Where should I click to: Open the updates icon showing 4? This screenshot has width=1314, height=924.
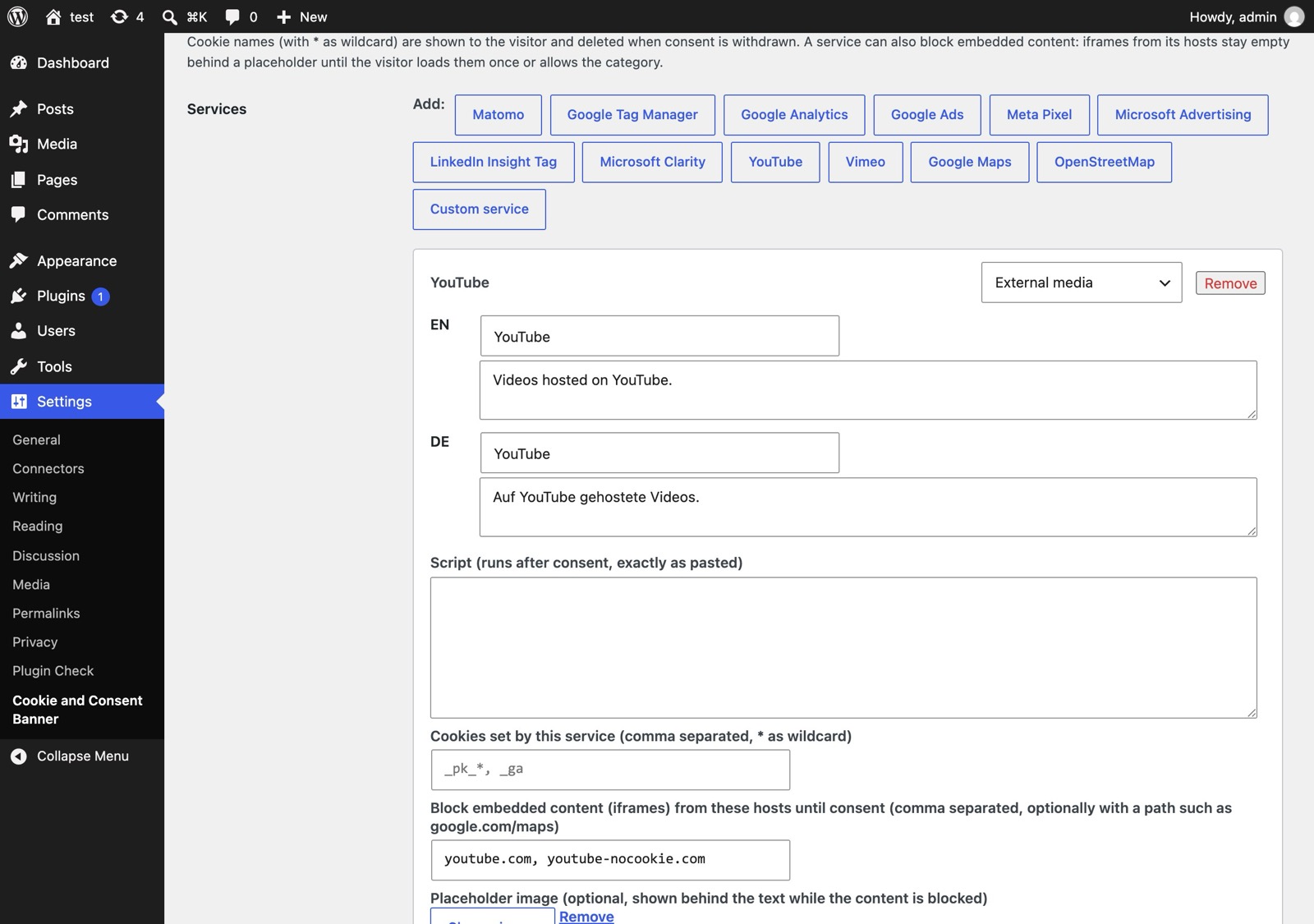119,16
